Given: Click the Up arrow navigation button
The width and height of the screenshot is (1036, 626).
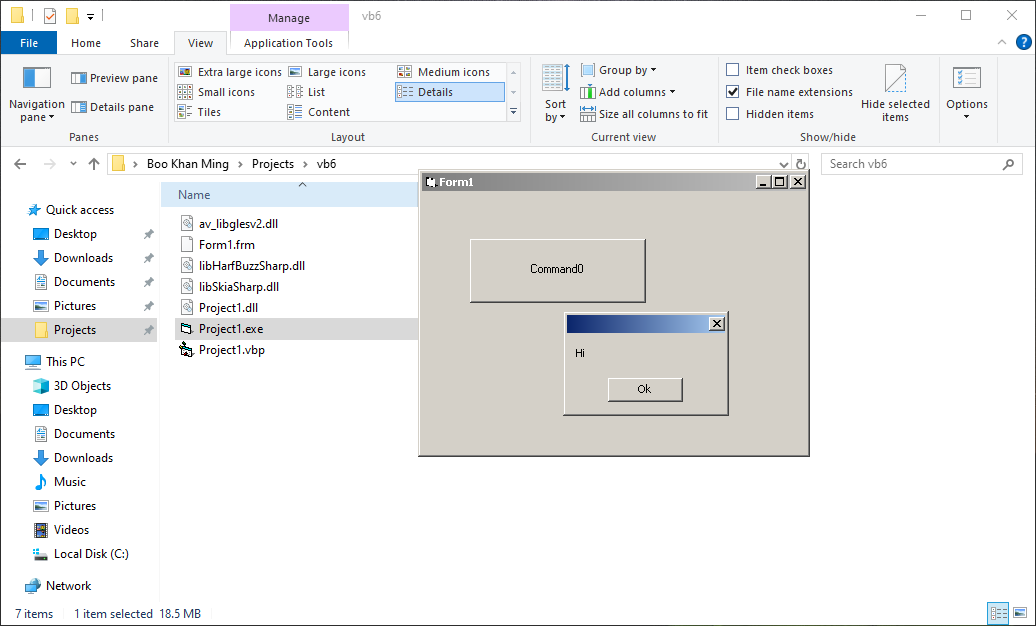Looking at the screenshot, I should tap(94, 164).
